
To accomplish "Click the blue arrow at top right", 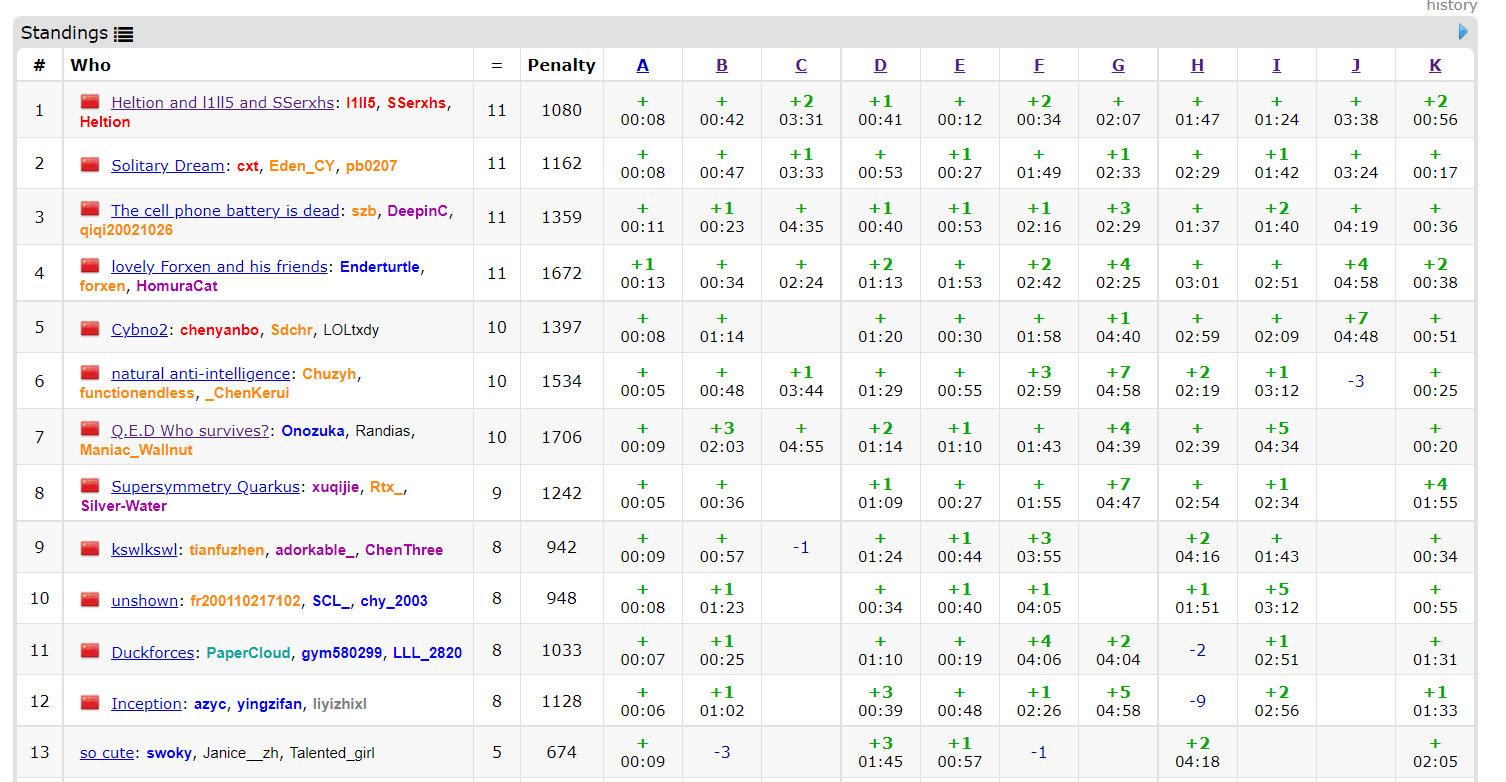I will pyautogui.click(x=1463, y=32).
